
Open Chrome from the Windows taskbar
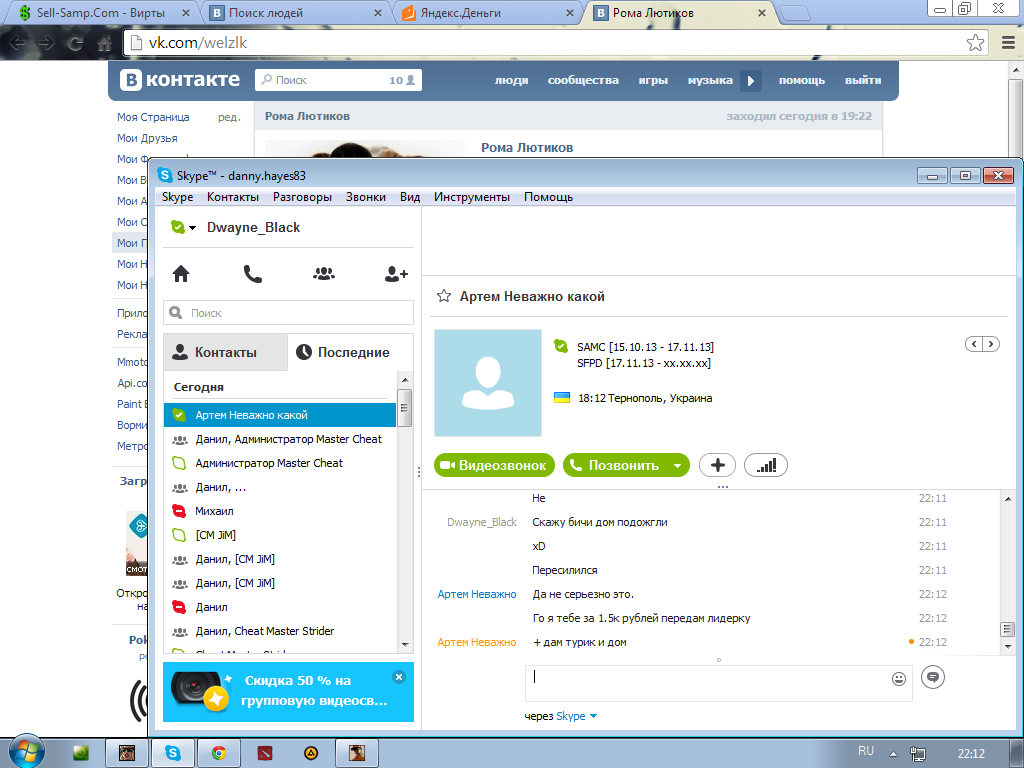[x=219, y=753]
